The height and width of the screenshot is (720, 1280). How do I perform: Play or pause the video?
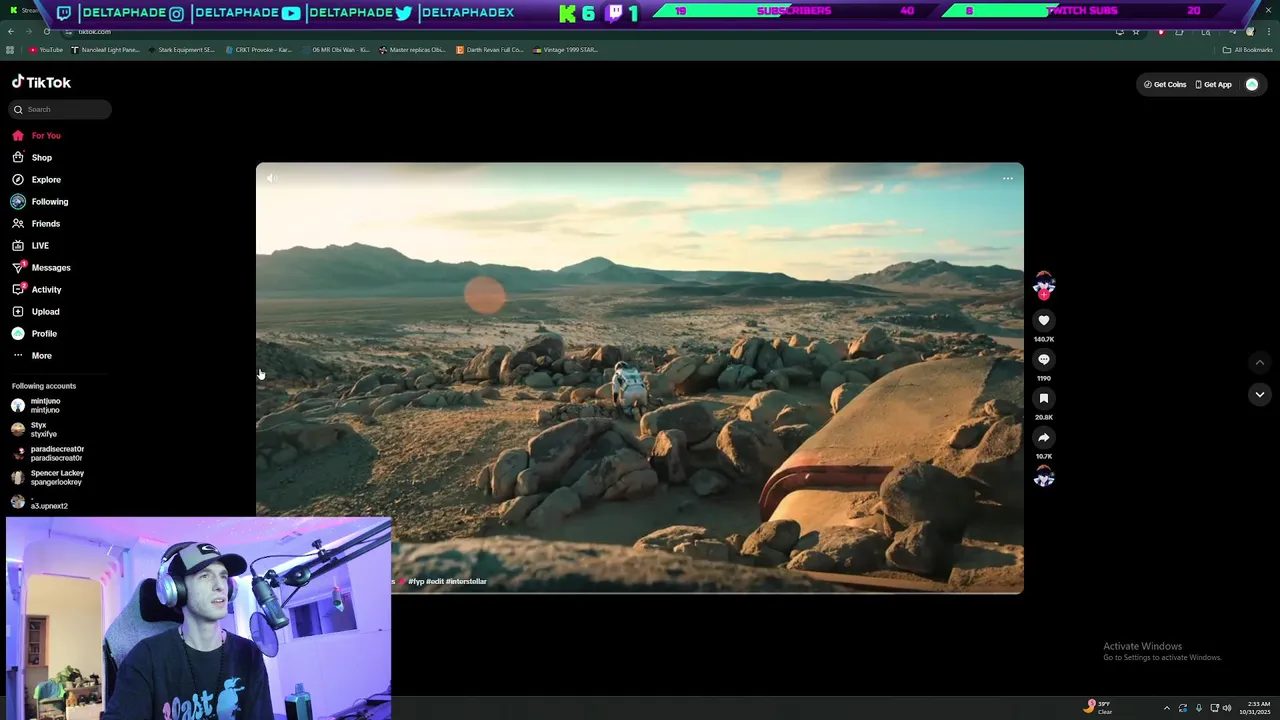click(640, 378)
